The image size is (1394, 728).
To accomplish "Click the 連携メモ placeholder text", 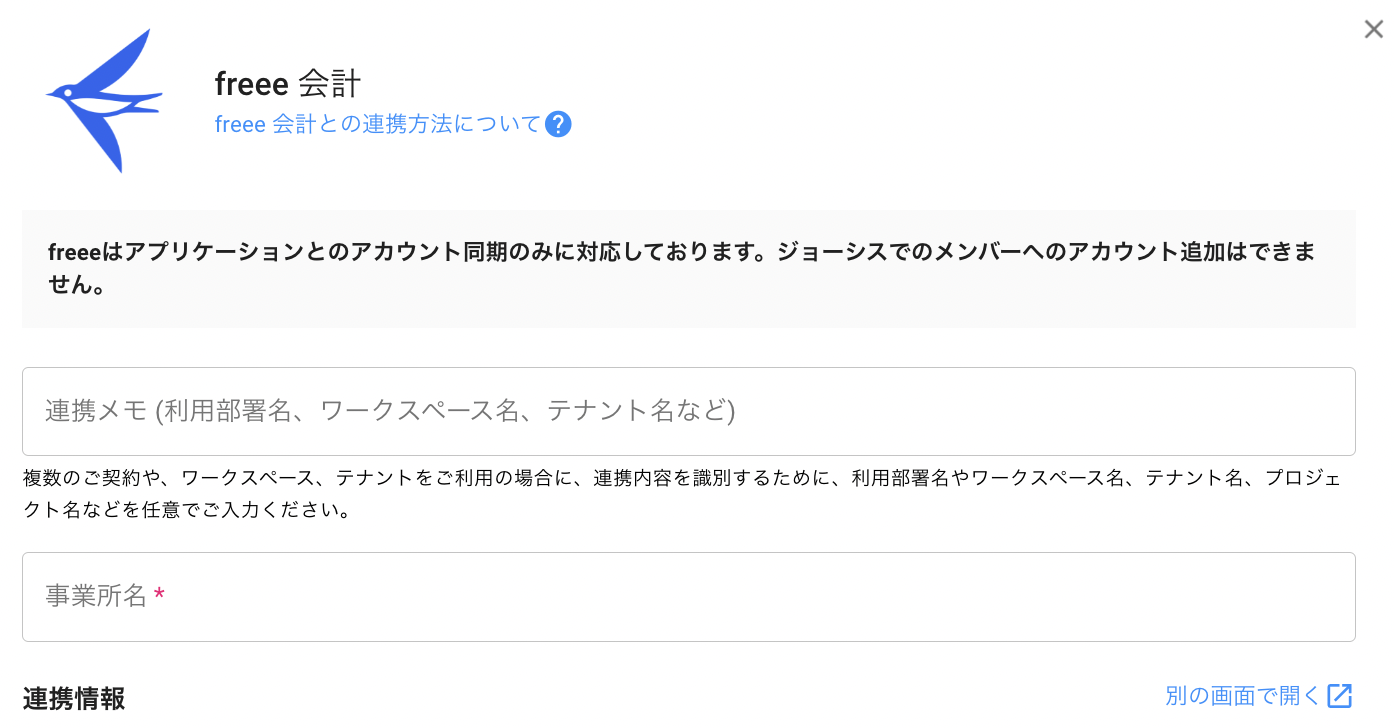I will [x=390, y=411].
